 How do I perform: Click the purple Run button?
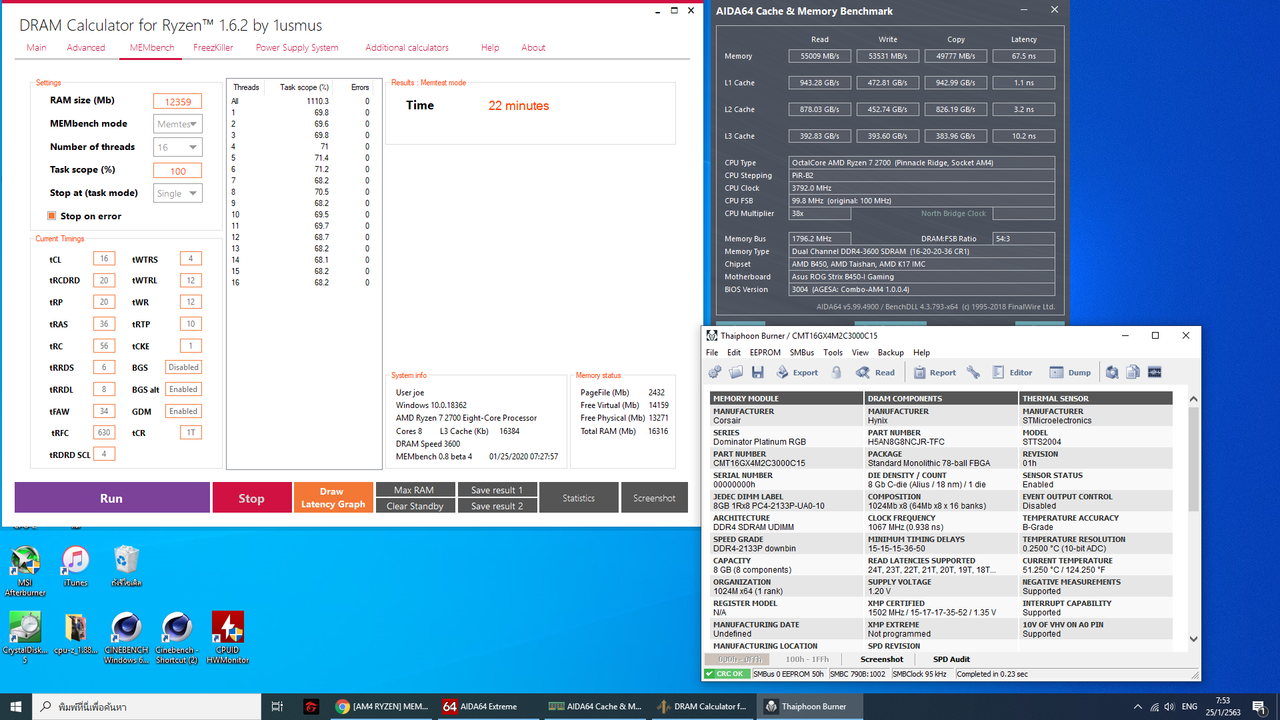point(112,498)
